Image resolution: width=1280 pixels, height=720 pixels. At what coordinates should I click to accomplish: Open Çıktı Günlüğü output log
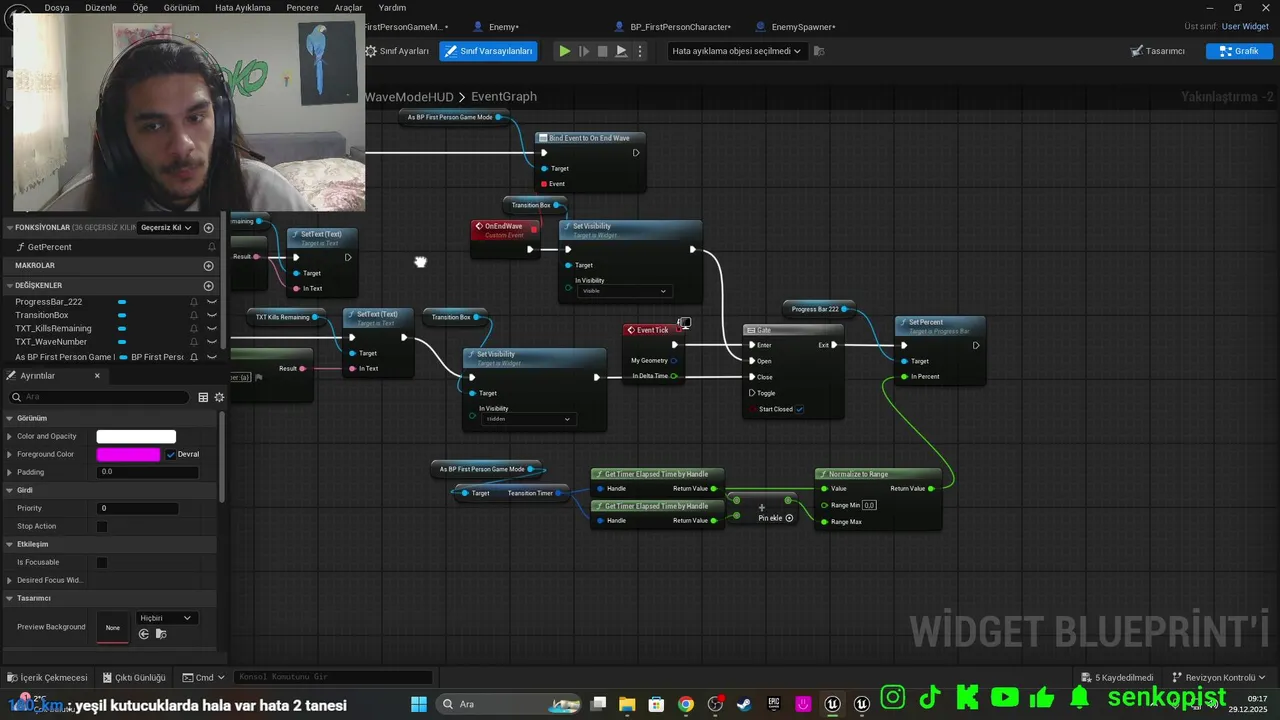133,677
